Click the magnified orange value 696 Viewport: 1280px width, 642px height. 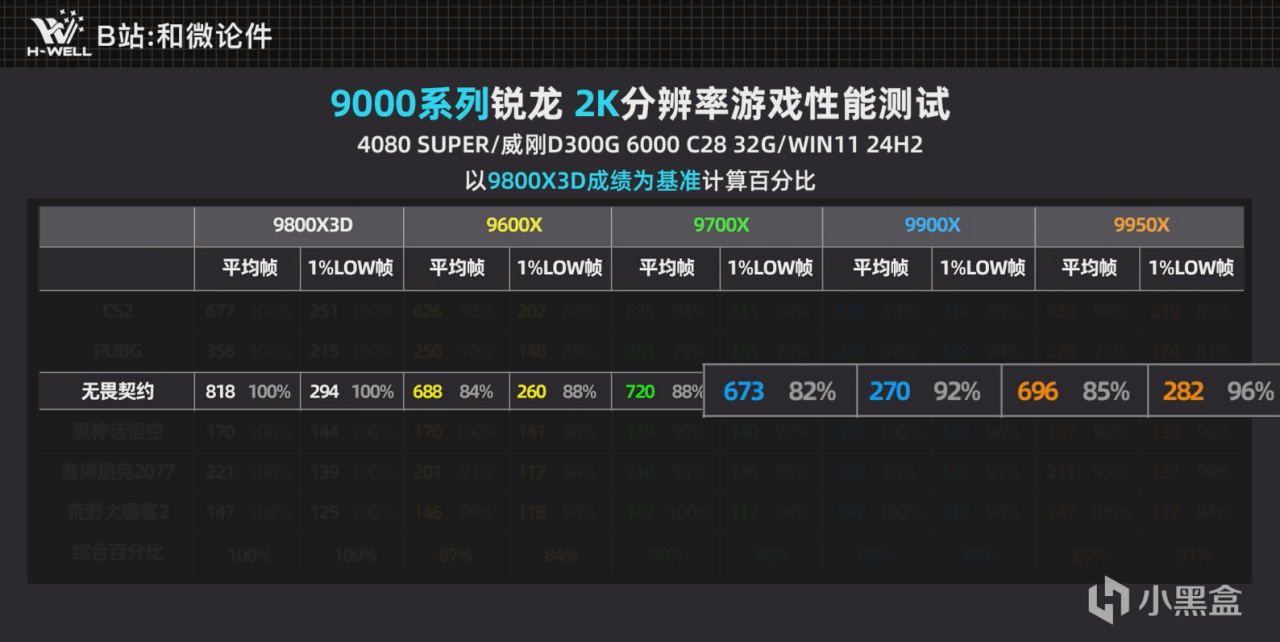point(1038,391)
